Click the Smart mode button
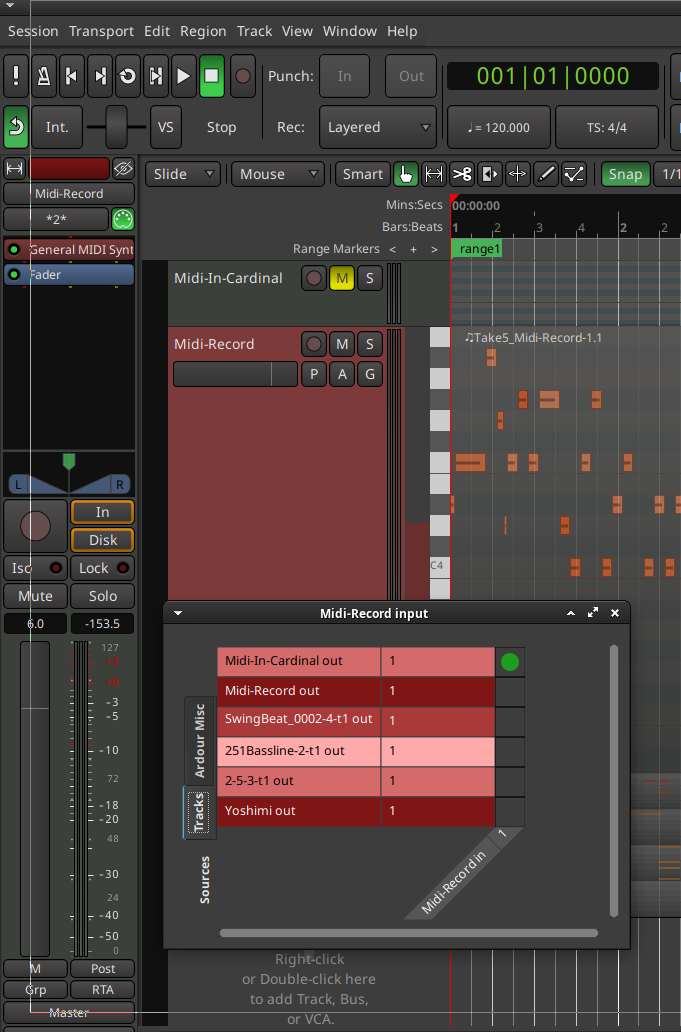The image size is (681, 1032). 362,174
